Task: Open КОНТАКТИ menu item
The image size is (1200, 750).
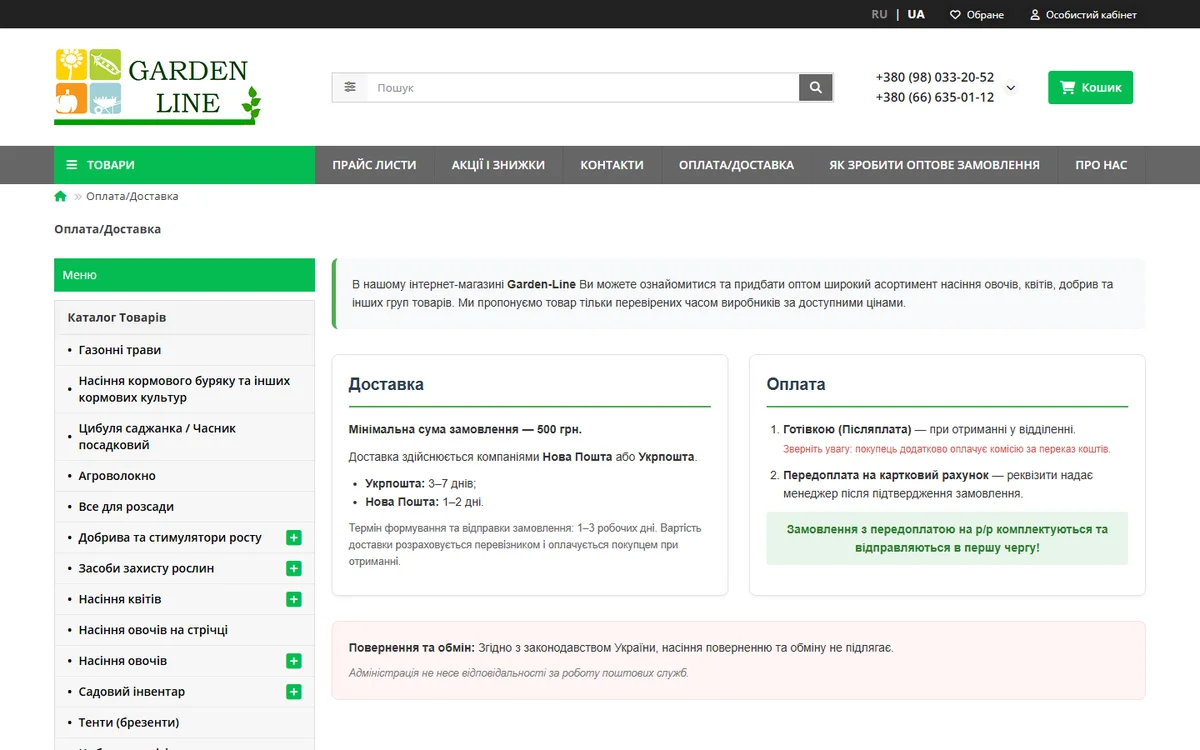Action: pos(612,165)
